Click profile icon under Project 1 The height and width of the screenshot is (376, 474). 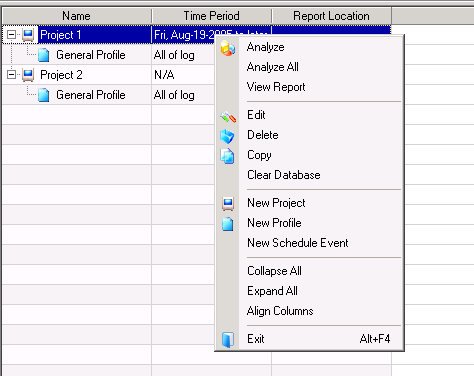44,55
